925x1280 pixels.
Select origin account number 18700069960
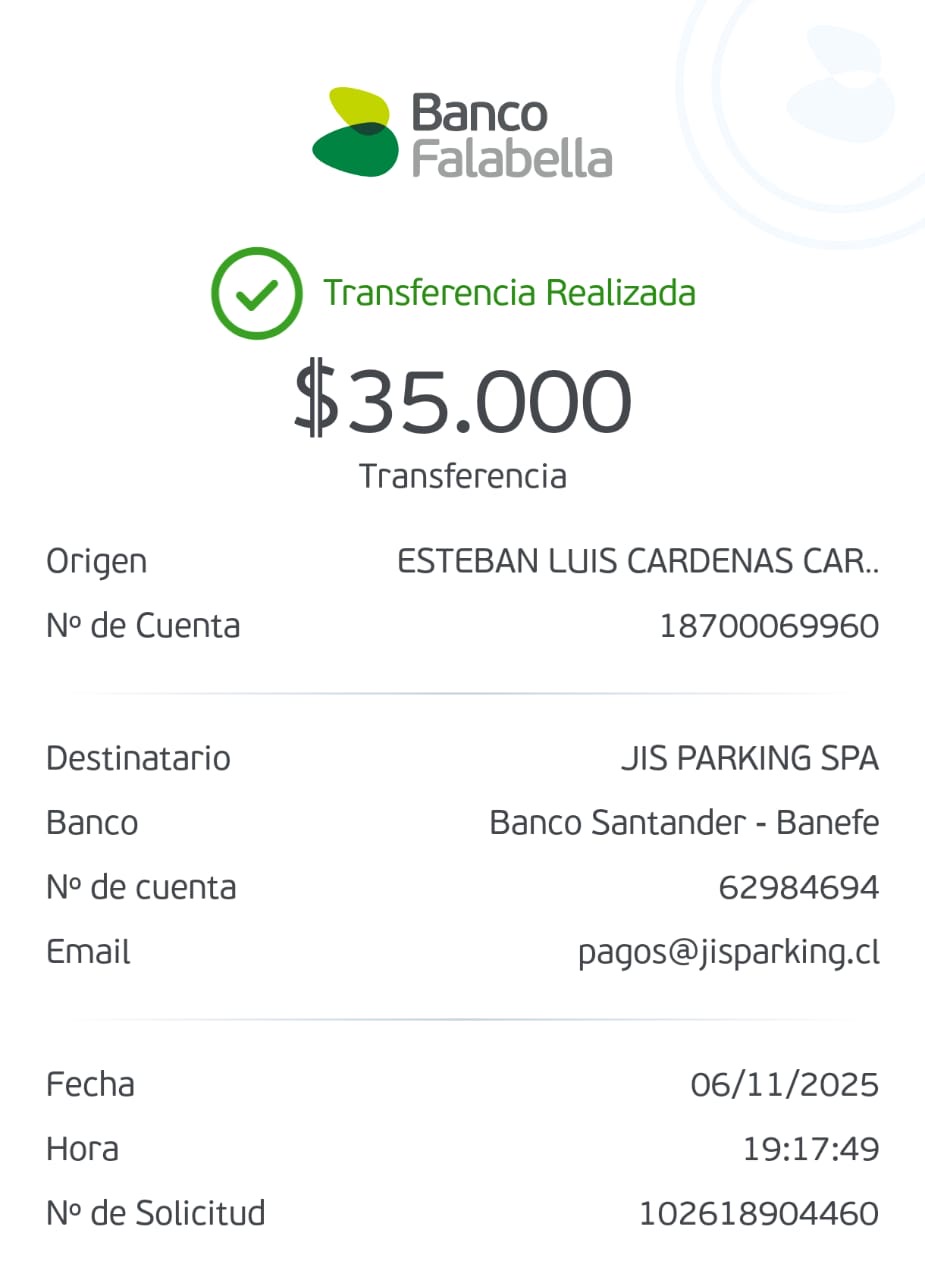[x=768, y=627]
